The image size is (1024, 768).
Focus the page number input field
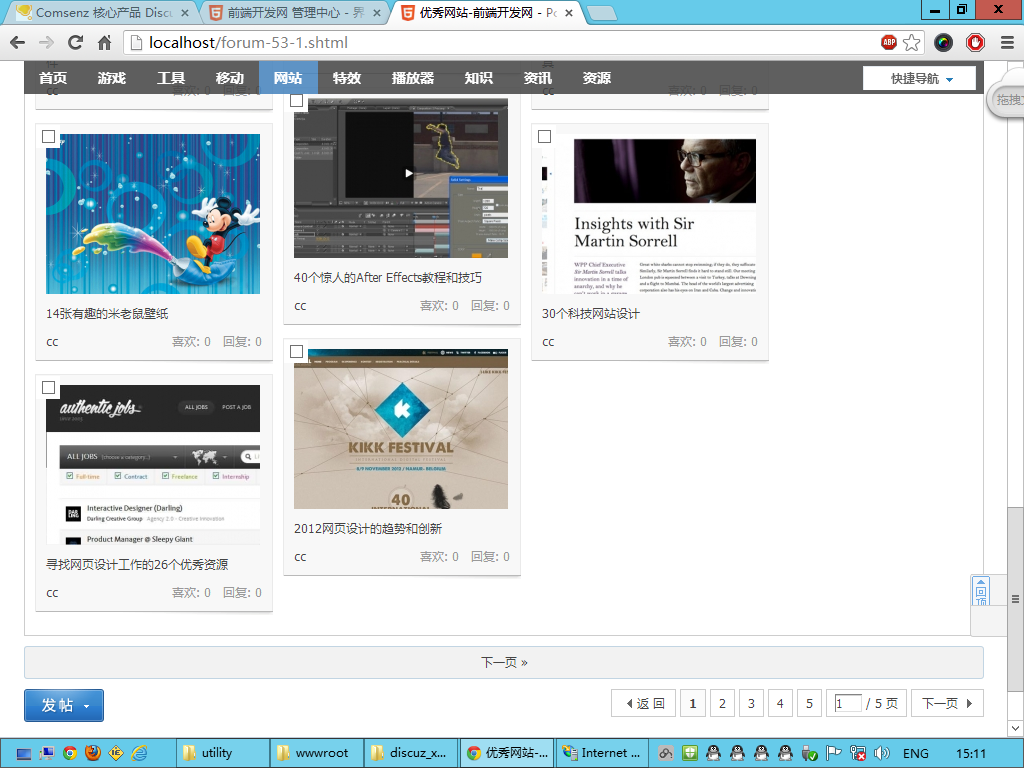point(848,703)
